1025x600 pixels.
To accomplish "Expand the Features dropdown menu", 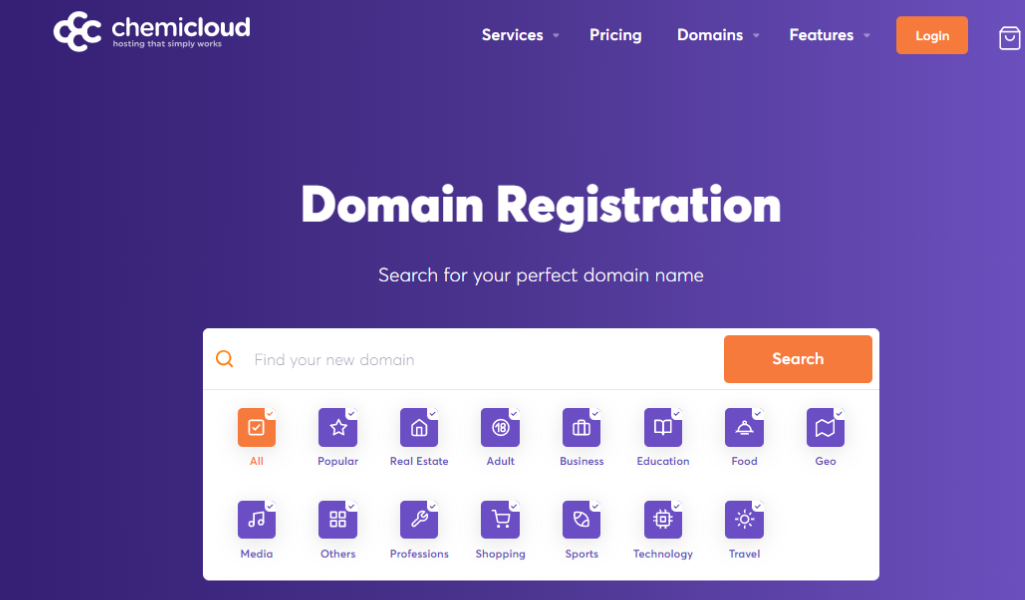I will click(x=829, y=35).
